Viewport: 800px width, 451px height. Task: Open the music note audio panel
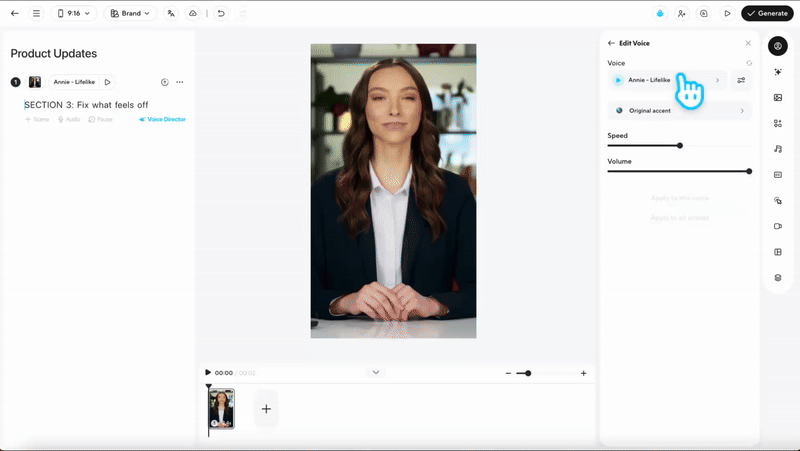(x=778, y=149)
